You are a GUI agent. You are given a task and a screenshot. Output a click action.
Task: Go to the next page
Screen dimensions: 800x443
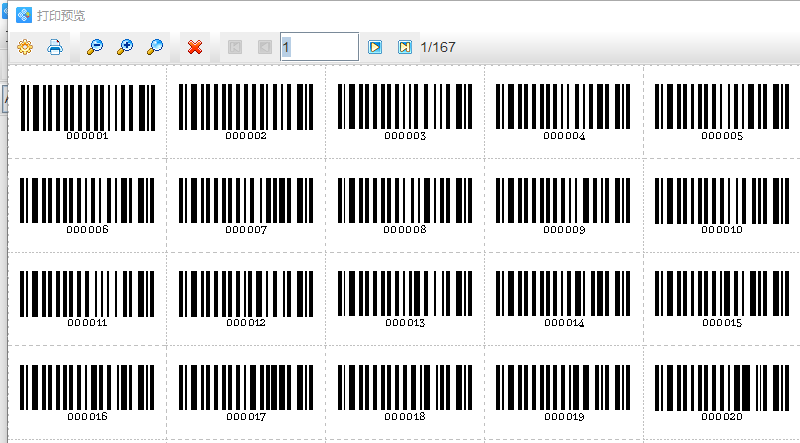click(x=375, y=47)
